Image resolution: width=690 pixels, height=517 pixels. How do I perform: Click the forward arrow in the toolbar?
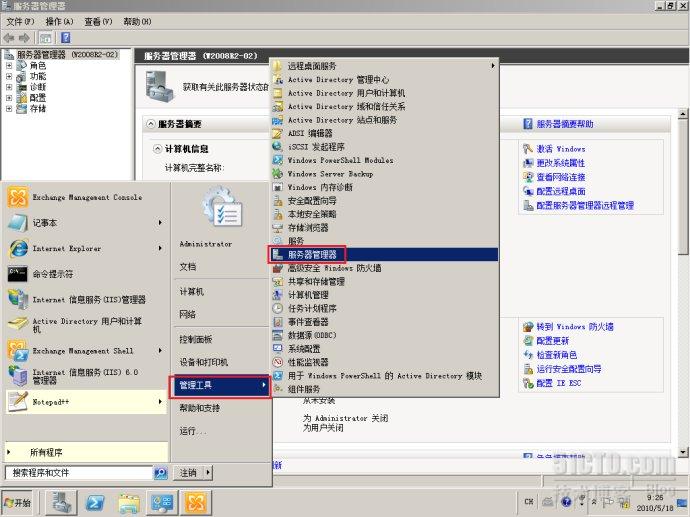coord(25,38)
